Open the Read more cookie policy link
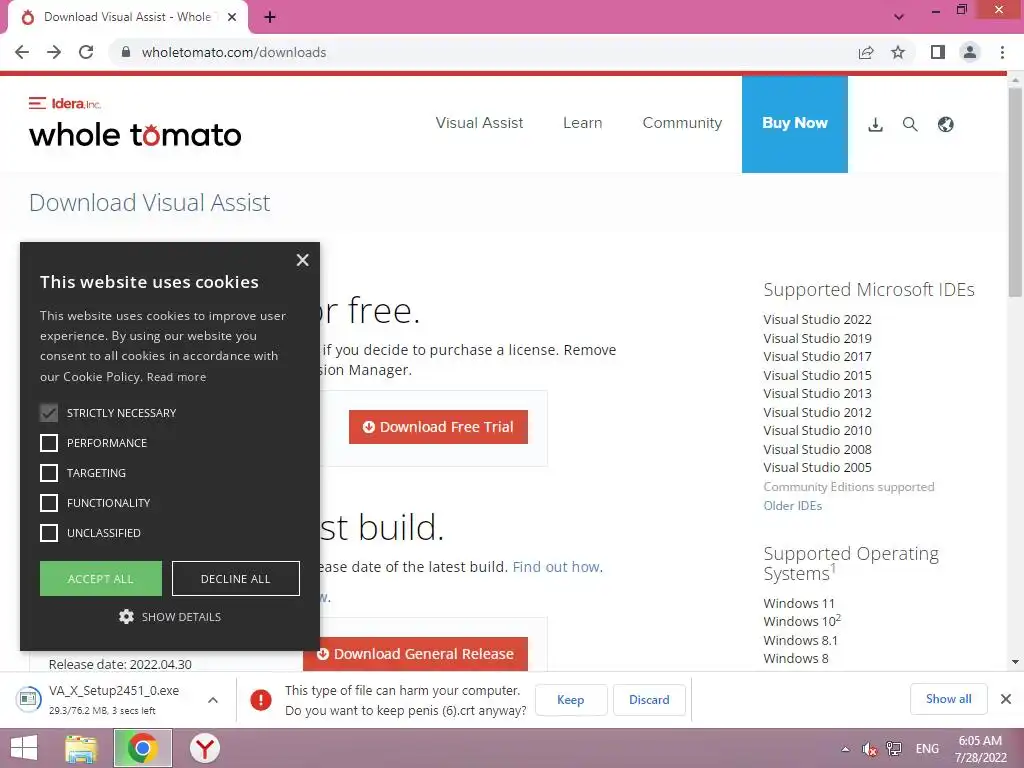Image resolution: width=1024 pixels, height=768 pixels. [176, 377]
